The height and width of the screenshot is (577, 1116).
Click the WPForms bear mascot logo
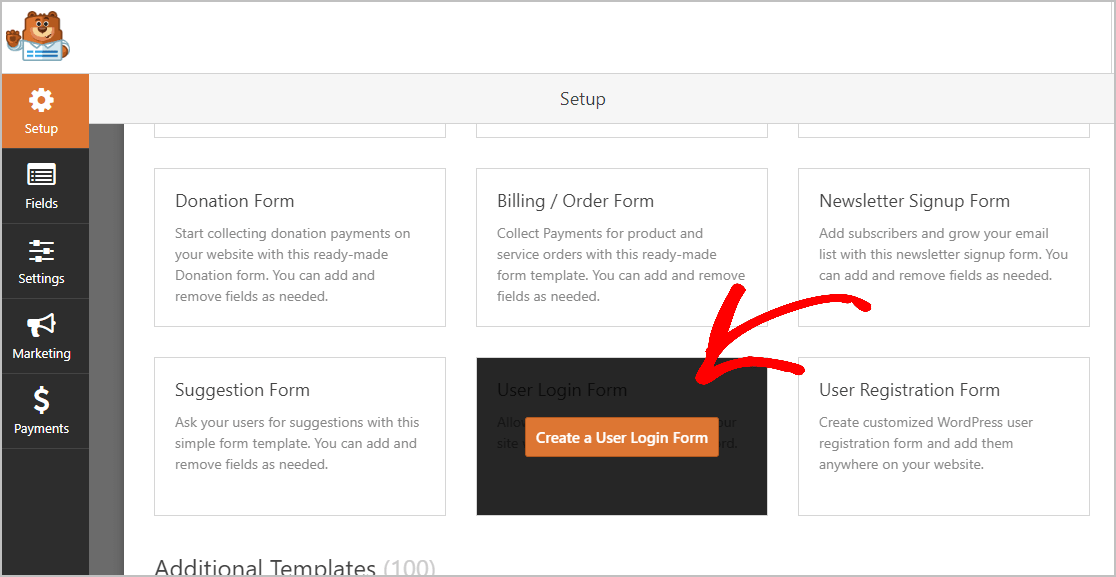pos(38,36)
